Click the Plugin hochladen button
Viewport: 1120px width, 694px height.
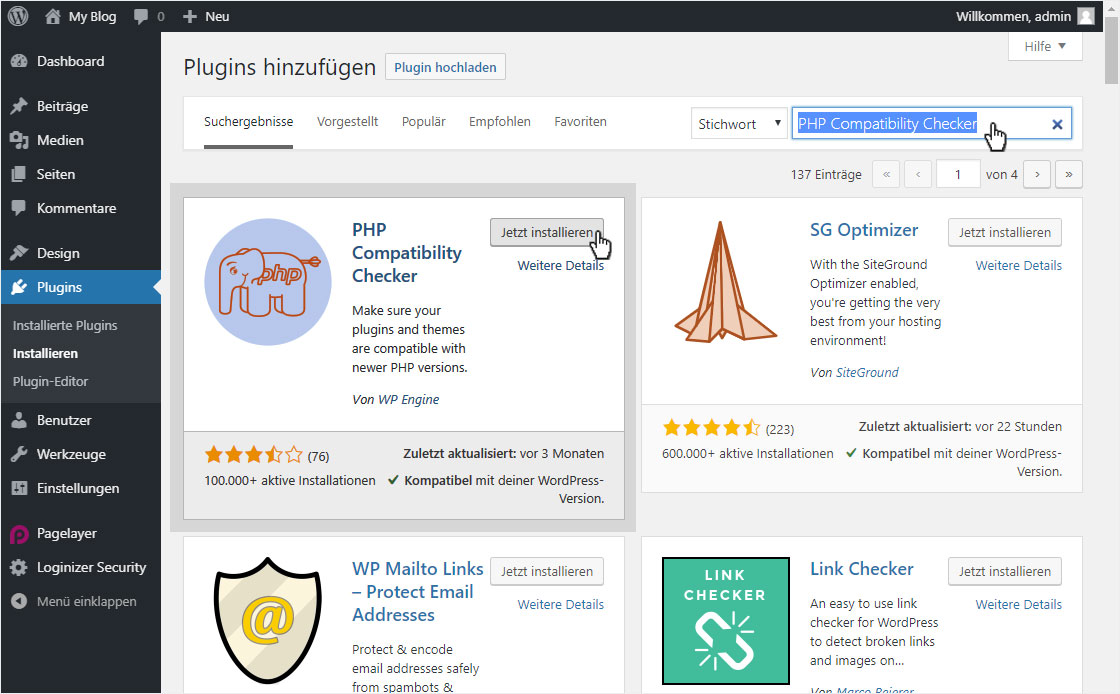pos(445,67)
